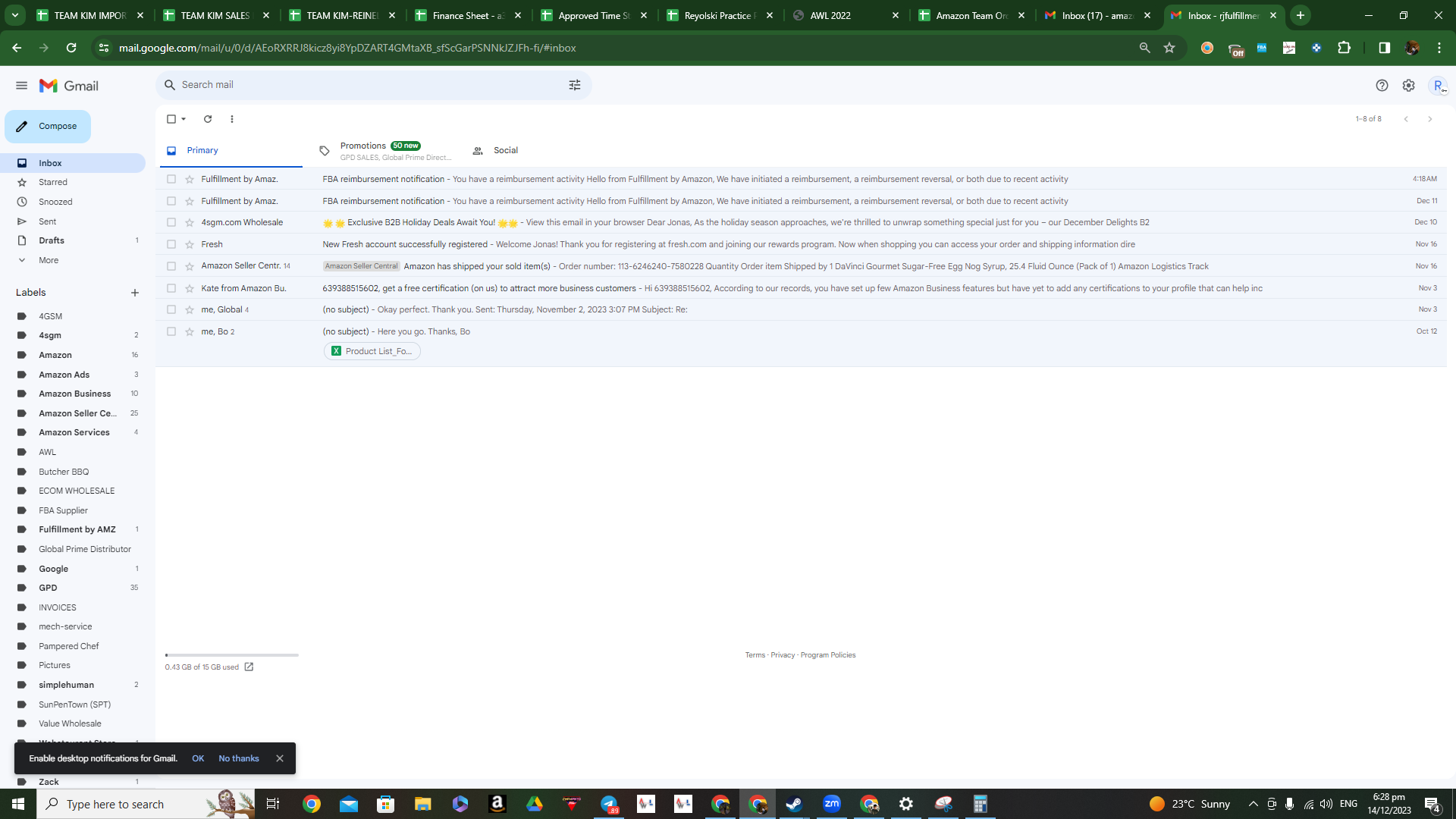The height and width of the screenshot is (819, 1456).
Task: Click OK to enable desktop notifications
Action: click(x=198, y=758)
